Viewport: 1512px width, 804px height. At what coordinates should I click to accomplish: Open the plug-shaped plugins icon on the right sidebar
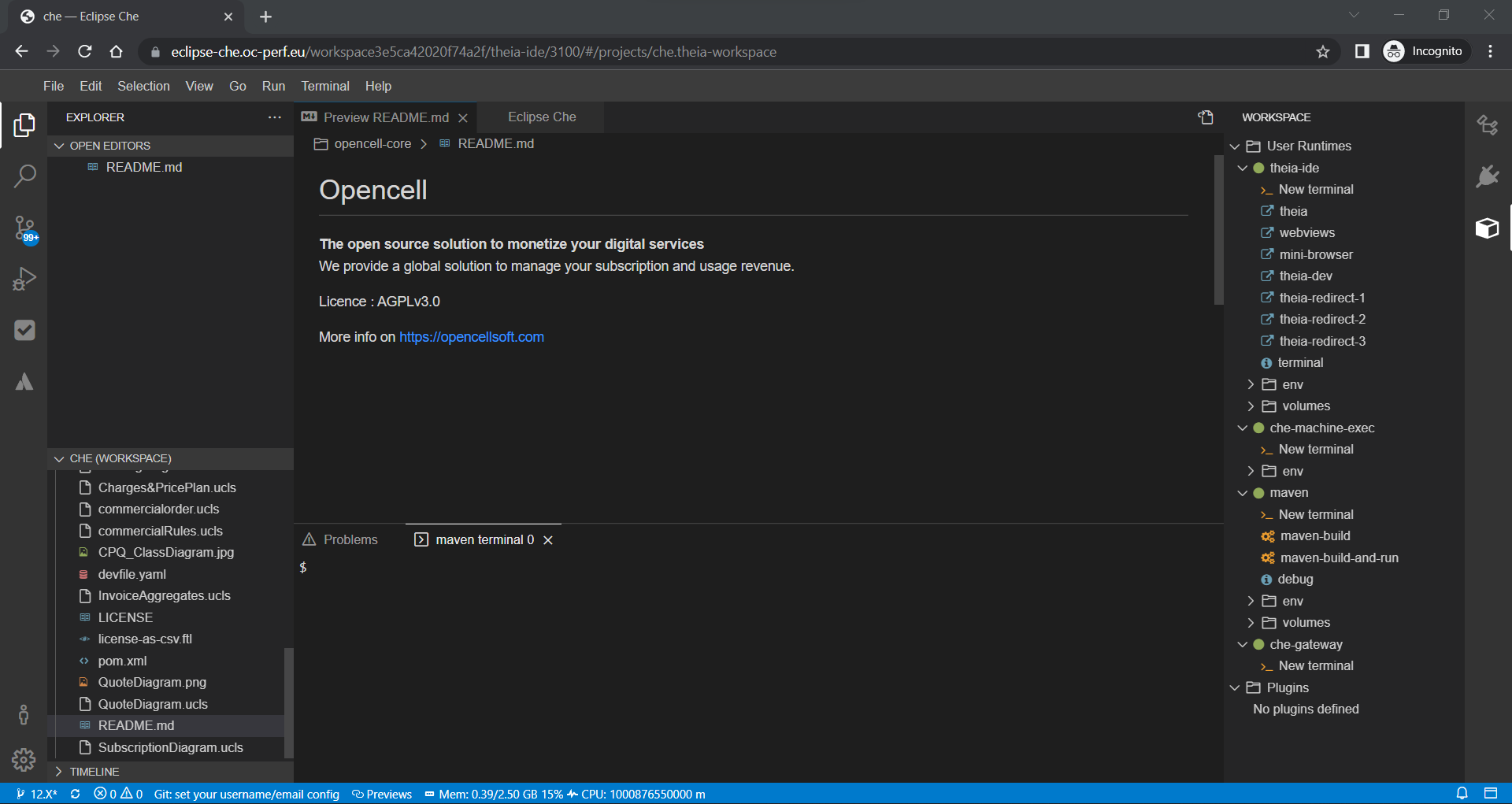pos(1487,176)
